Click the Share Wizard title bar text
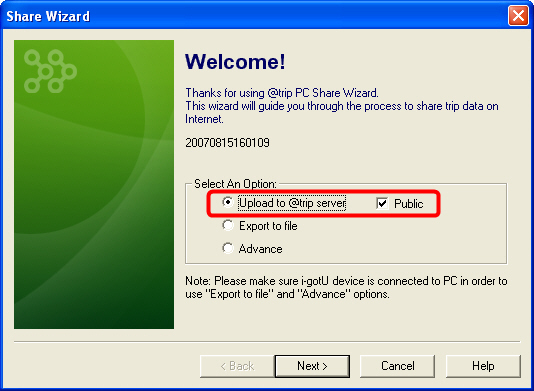 (48, 16)
